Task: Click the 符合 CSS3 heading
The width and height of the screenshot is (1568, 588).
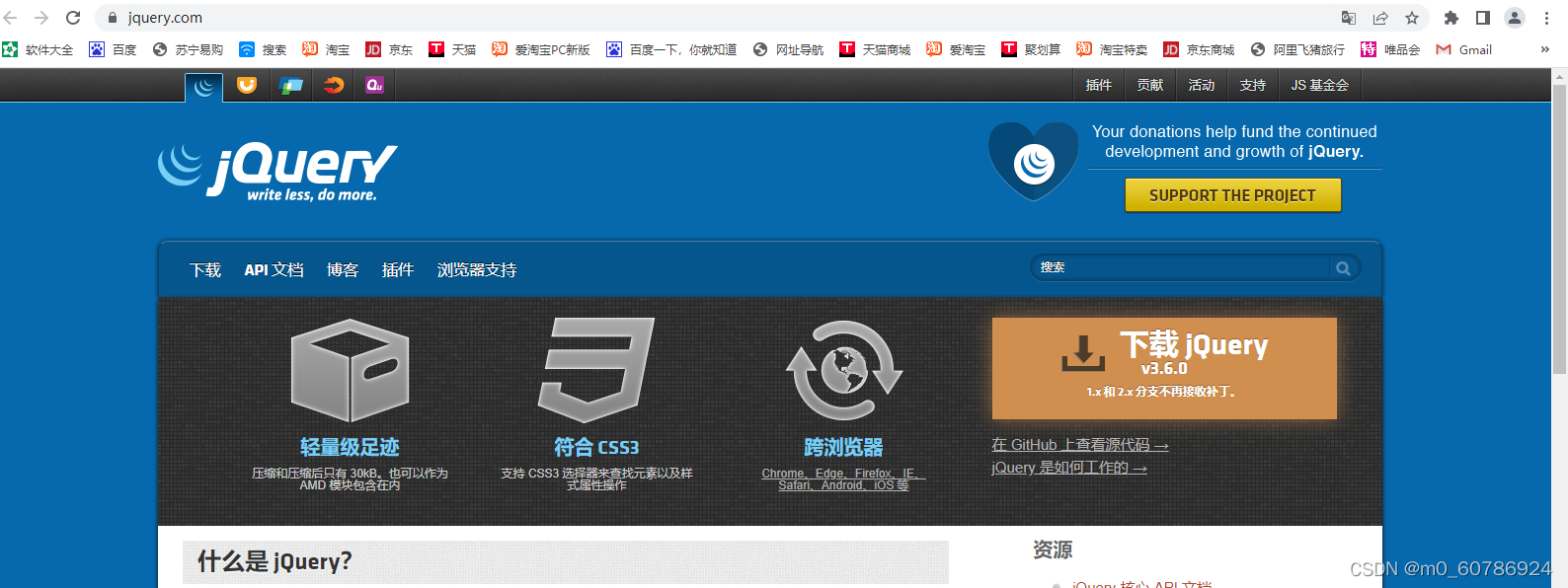Action: 596,448
